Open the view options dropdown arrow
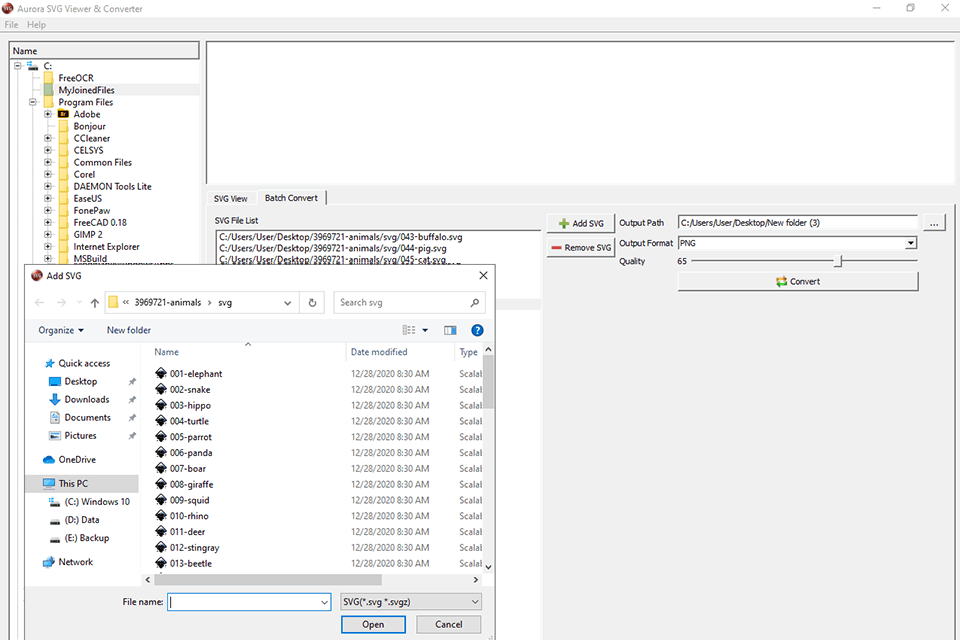 [425, 330]
